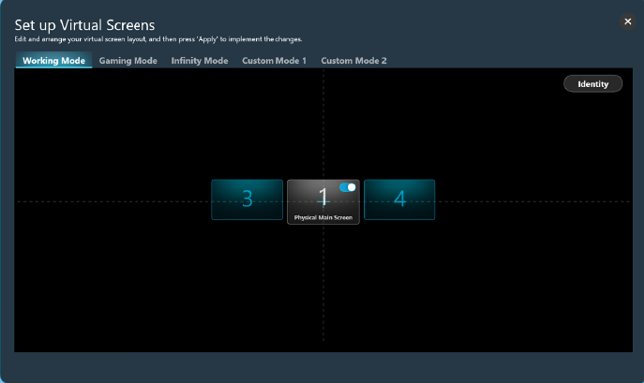Click the horizontal dashed guideline left of screen 3

tap(114, 201)
